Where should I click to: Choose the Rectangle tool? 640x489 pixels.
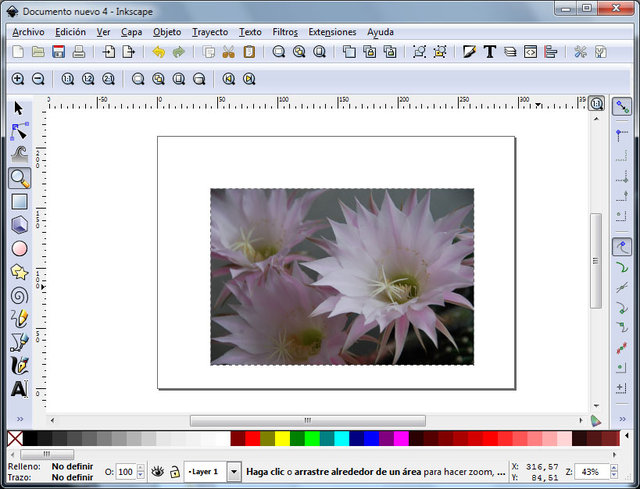pos(18,202)
